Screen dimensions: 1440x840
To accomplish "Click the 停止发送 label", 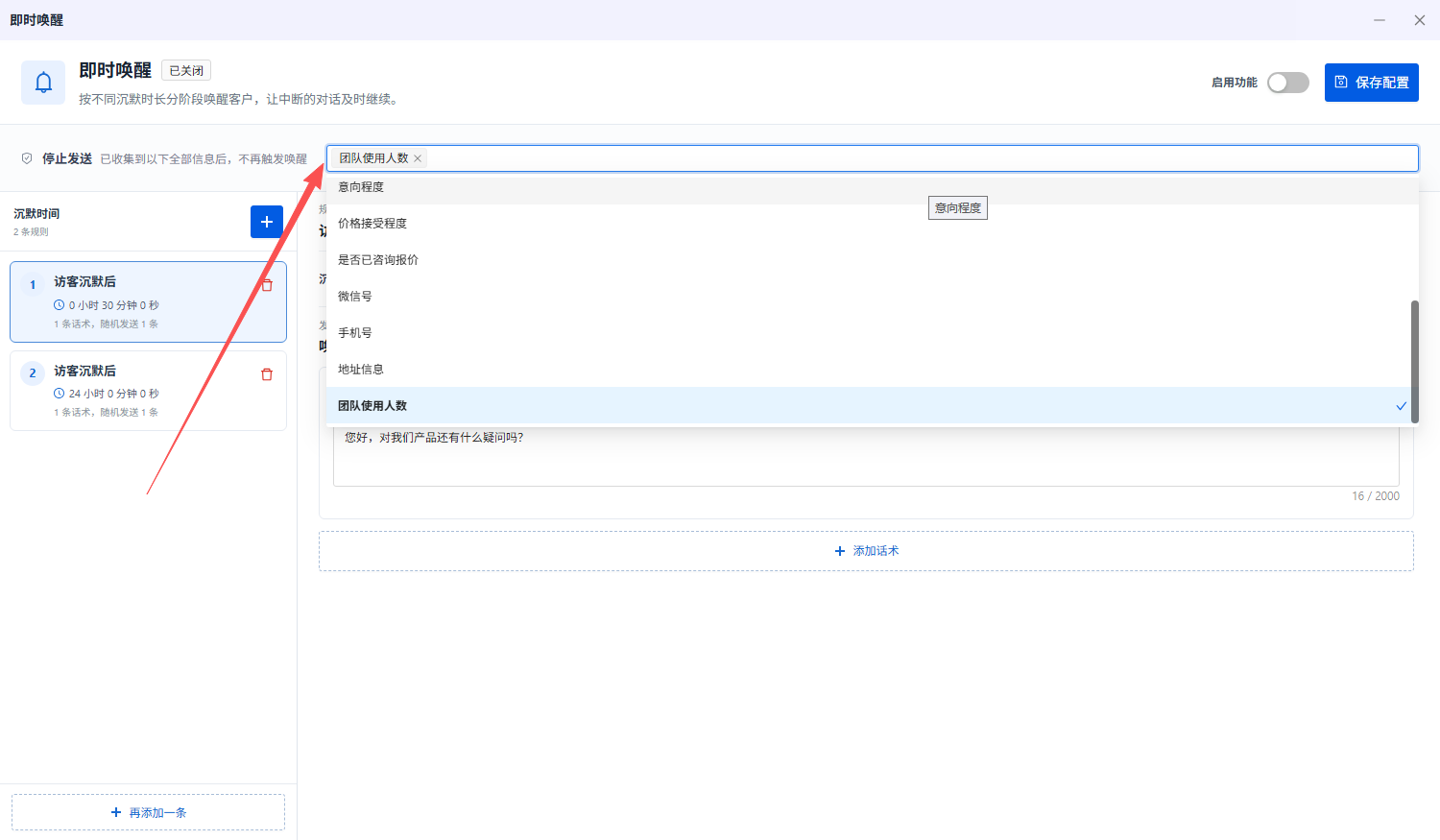I will (x=67, y=158).
